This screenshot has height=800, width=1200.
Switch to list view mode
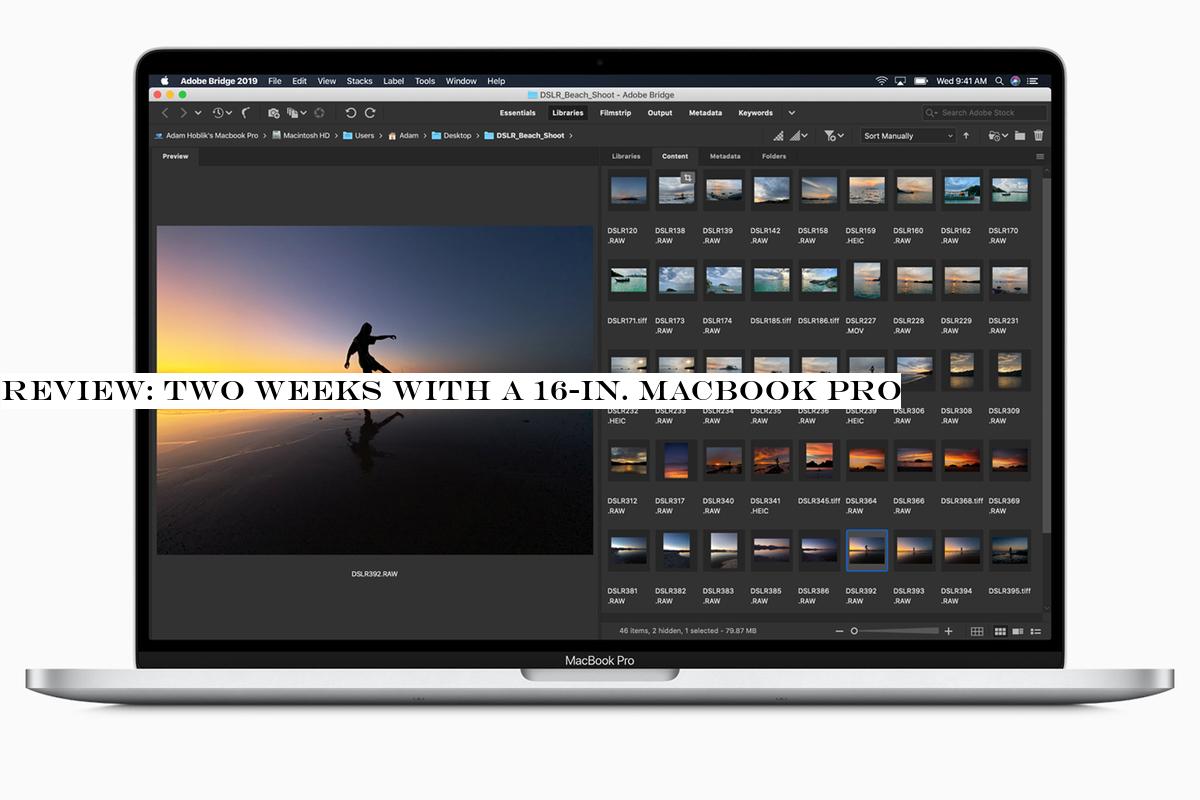[1036, 631]
